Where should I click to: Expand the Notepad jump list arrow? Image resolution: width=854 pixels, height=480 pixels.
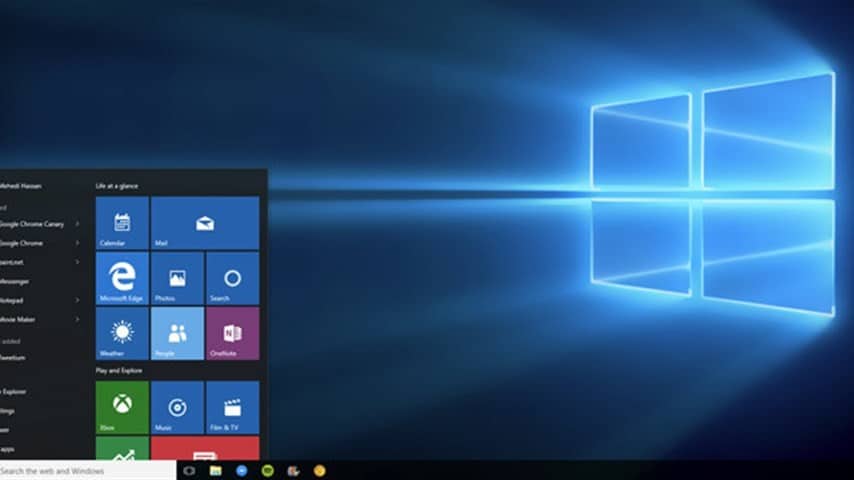[x=77, y=300]
